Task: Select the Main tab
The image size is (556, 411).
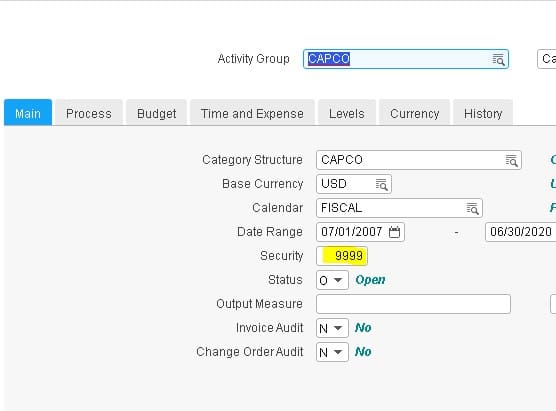Action: (28, 113)
